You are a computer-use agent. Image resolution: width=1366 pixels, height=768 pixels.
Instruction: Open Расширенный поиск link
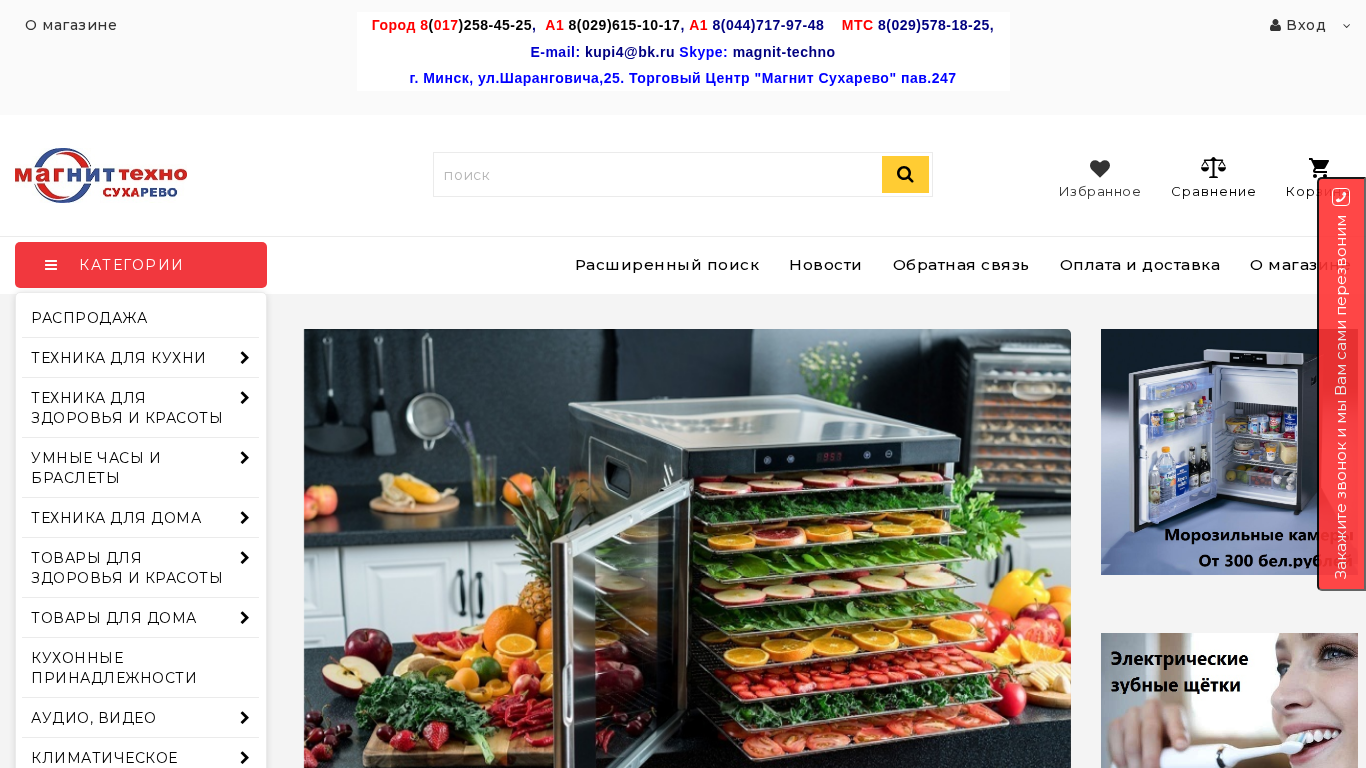pyautogui.click(x=667, y=265)
